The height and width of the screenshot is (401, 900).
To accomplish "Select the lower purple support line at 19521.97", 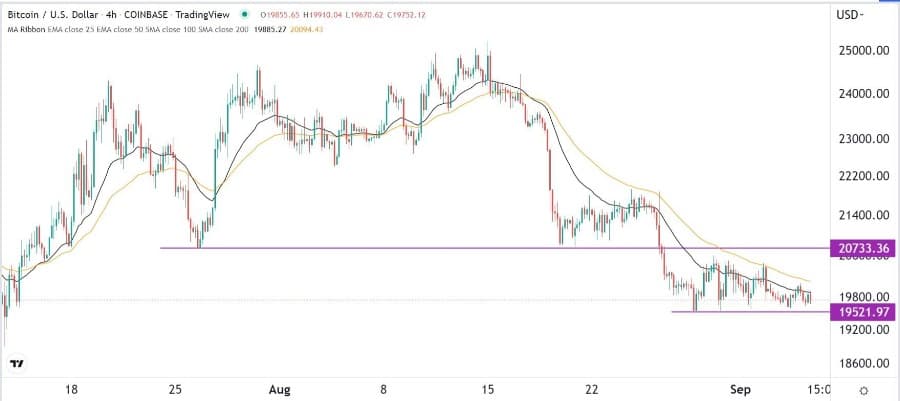I will (751, 312).
